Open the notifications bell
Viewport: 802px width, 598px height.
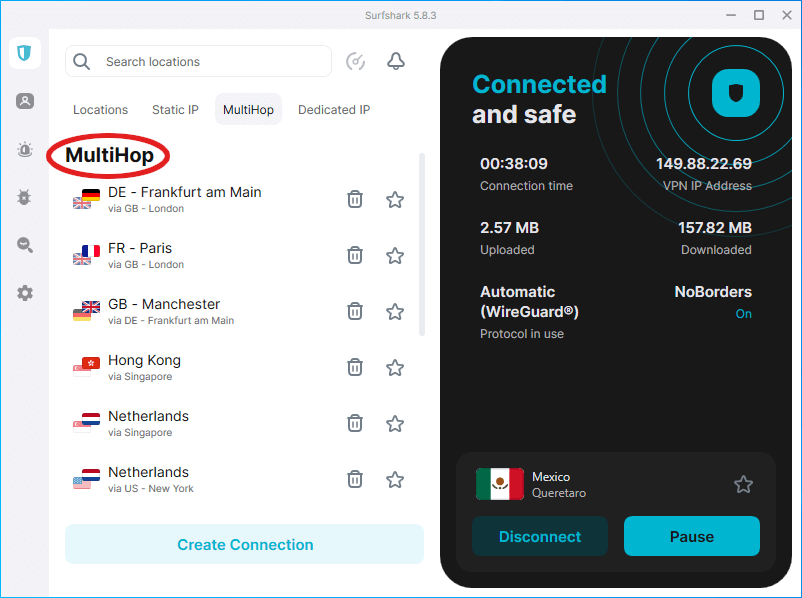395,61
